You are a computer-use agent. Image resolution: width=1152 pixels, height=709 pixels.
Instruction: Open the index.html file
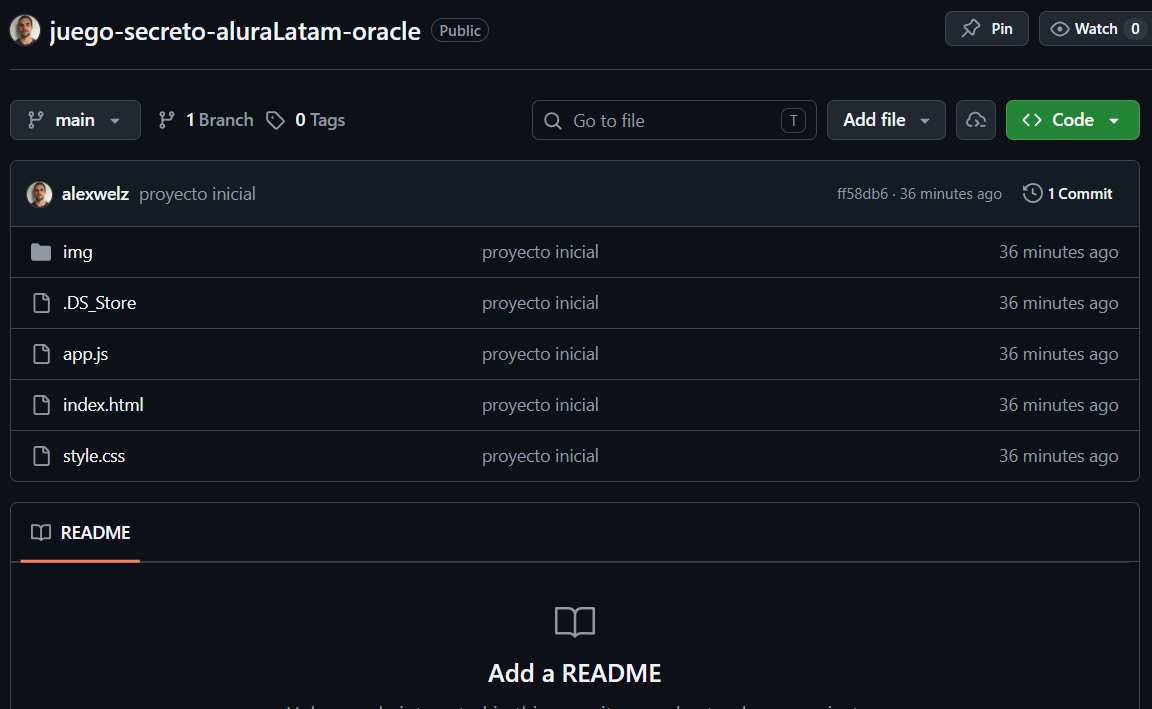pos(104,405)
